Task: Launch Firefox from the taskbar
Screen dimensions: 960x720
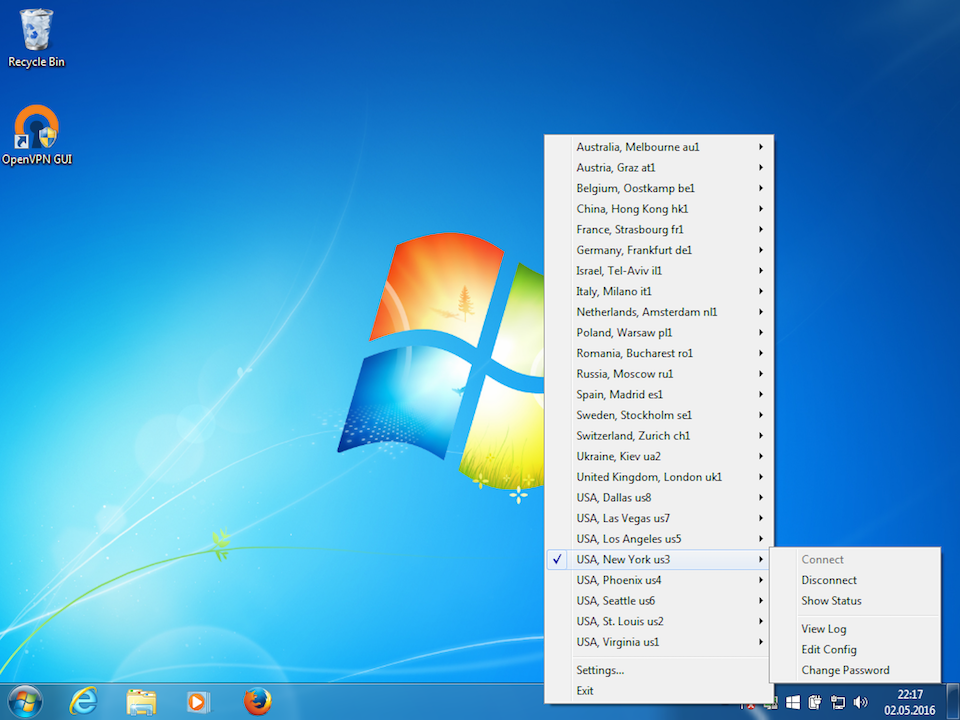Action: [x=257, y=702]
